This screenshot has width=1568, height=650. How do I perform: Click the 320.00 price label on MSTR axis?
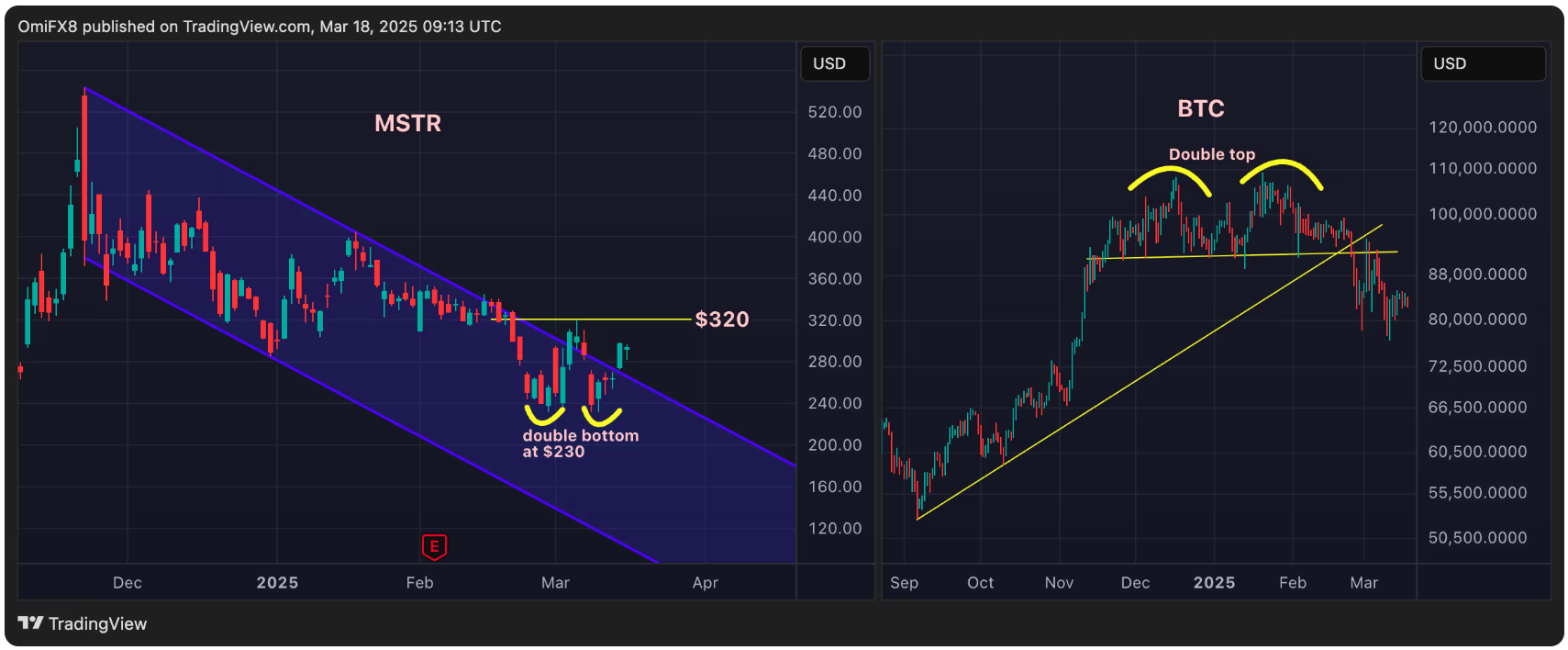pyautogui.click(x=835, y=320)
